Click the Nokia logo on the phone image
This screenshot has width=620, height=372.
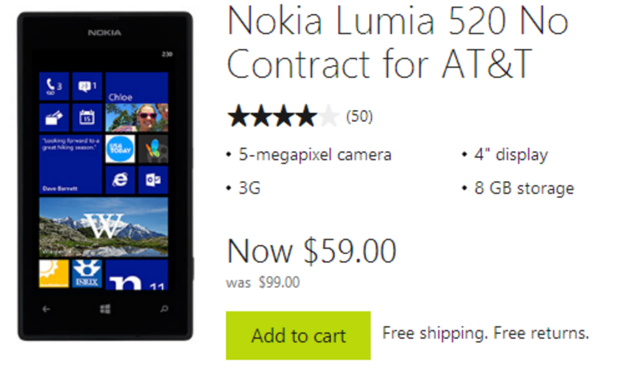104,33
